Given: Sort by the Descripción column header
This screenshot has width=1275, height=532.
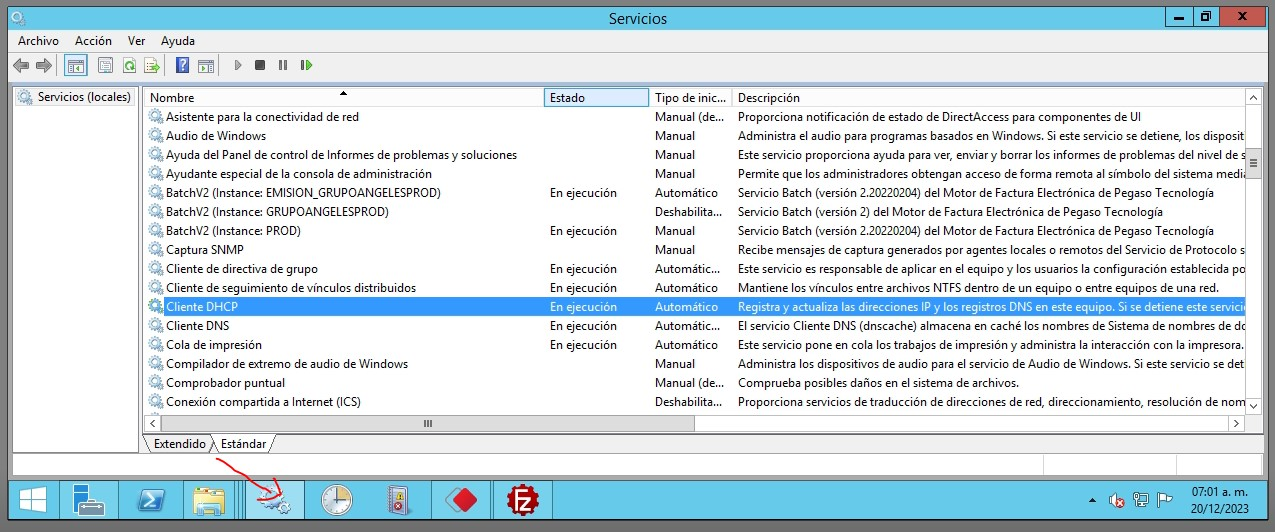Looking at the screenshot, I should [x=988, y=98].
